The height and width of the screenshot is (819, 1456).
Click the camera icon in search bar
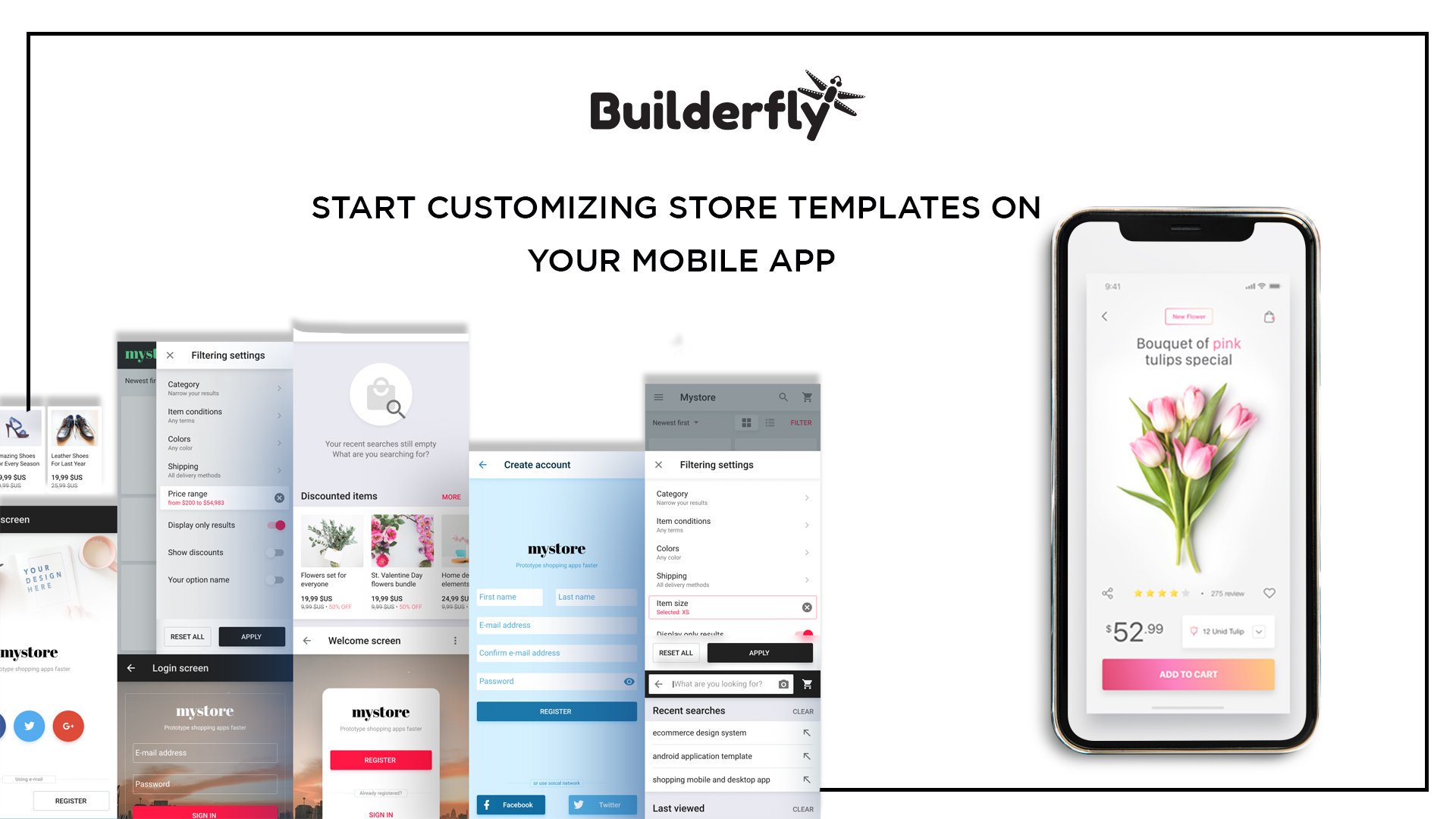tap(785, 685)
